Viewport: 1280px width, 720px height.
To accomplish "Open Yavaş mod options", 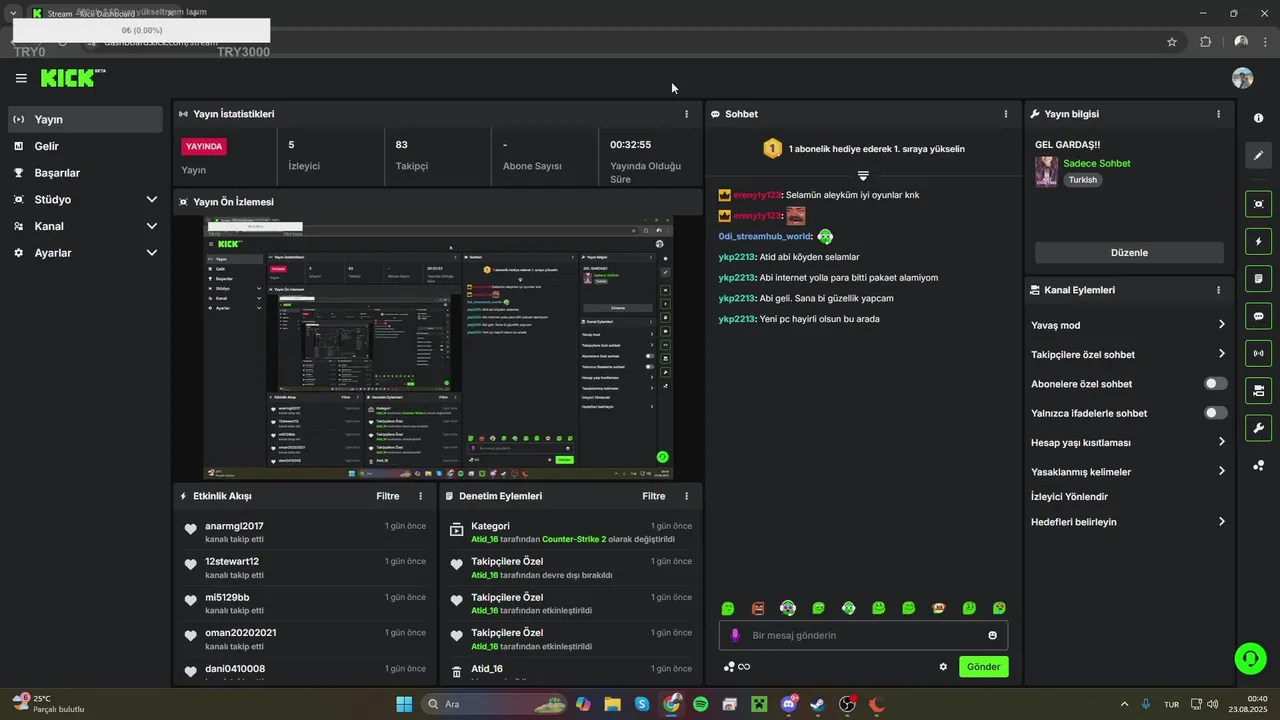I will [1129, 325].
